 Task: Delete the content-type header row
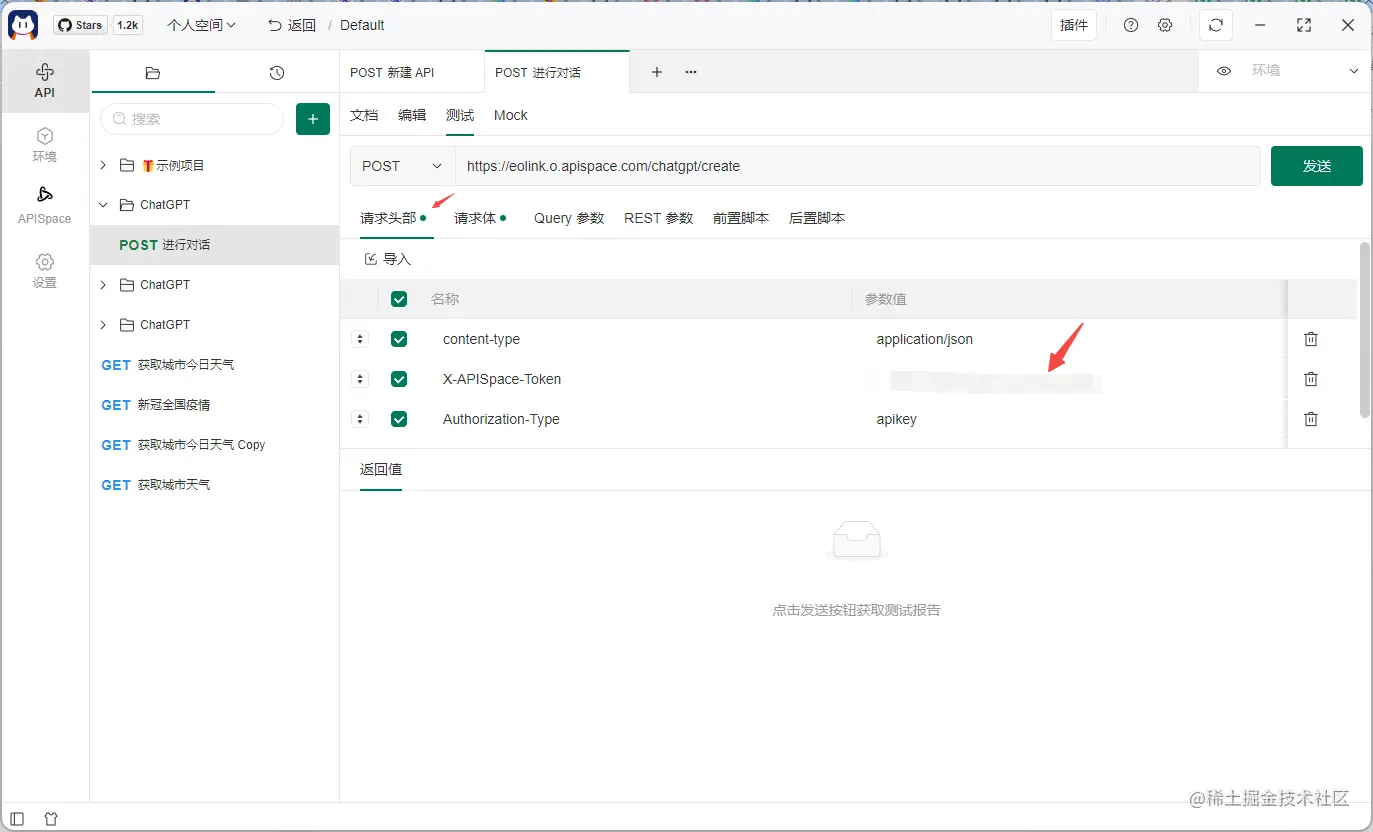pyautogui.click(x=1311, y=339)
